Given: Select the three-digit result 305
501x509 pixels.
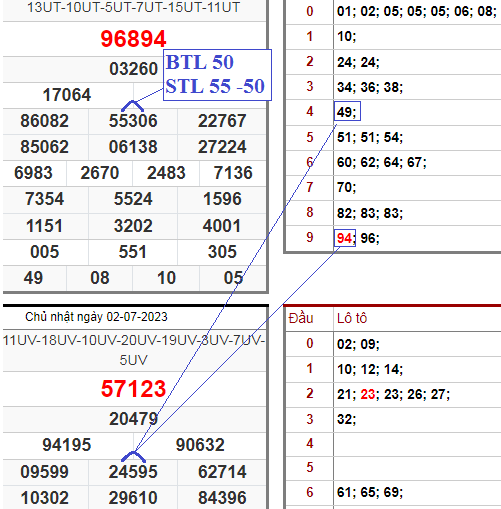Looking at the screenshot, I should tap(222, 252).
